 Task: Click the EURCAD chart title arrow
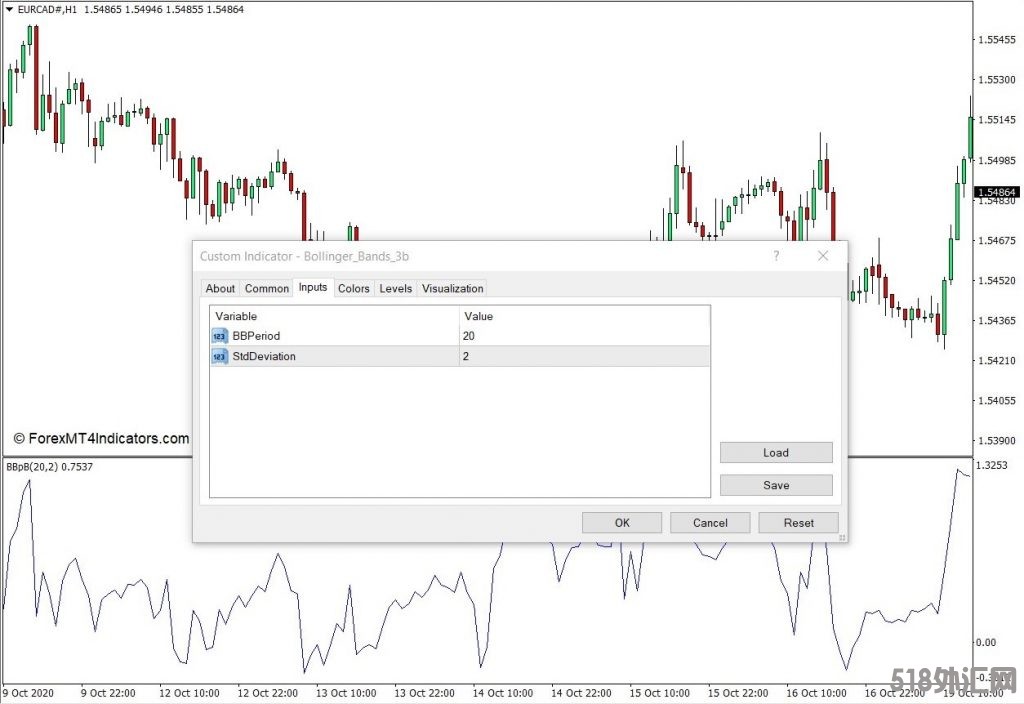9,9
